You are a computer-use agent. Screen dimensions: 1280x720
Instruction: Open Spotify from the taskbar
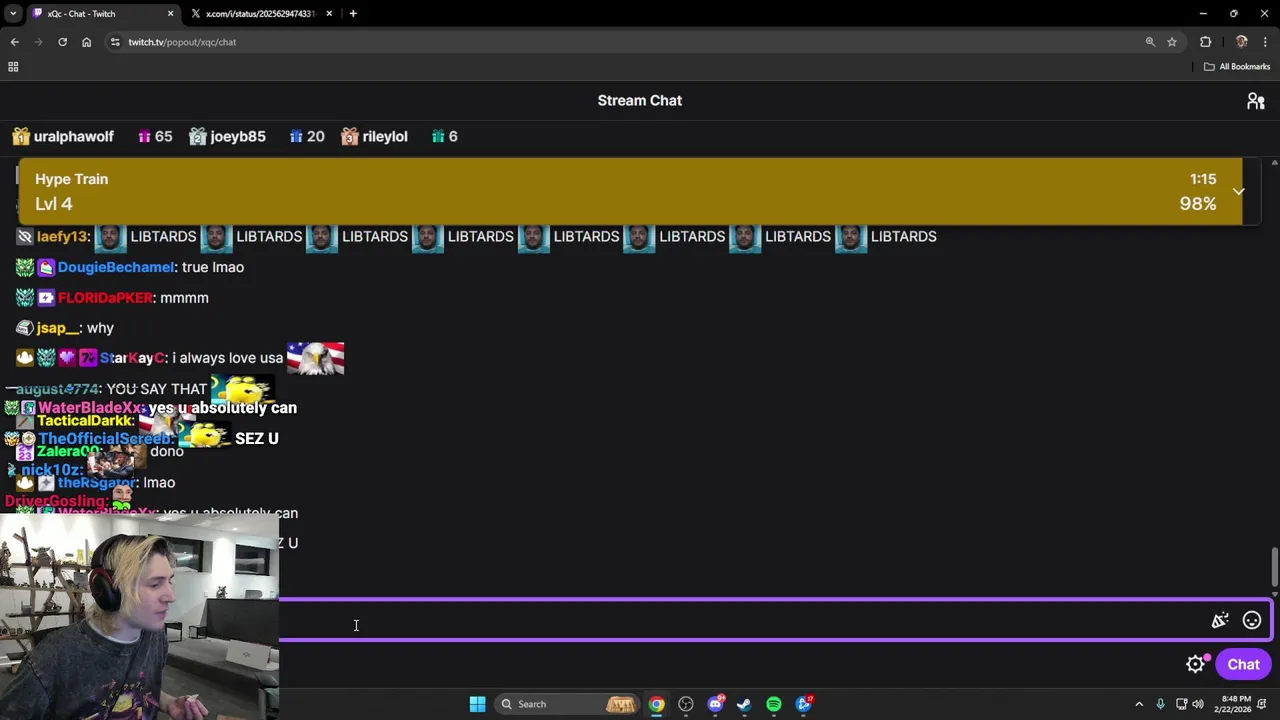click(774, 704)
